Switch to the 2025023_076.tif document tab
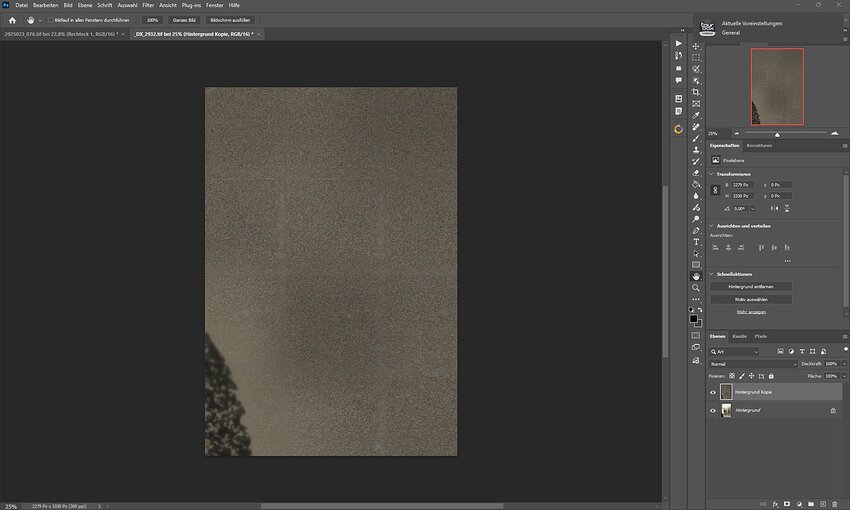The height and width of the screenshot is (510, 850). 61,34
